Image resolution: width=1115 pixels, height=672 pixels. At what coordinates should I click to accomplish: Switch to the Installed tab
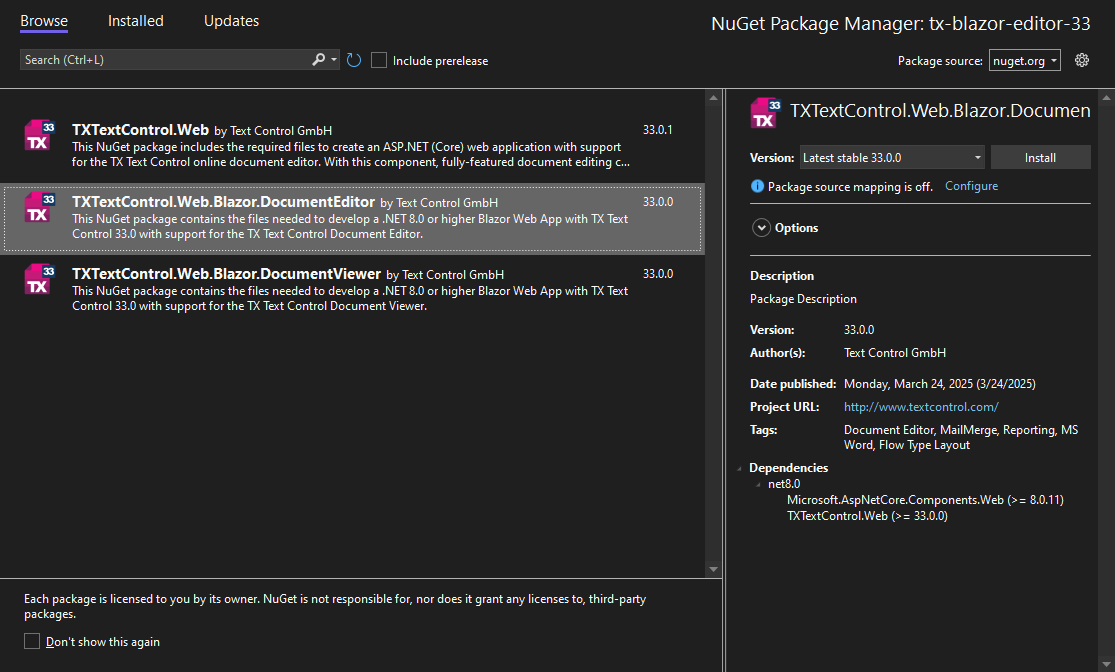tap(135, 21)
